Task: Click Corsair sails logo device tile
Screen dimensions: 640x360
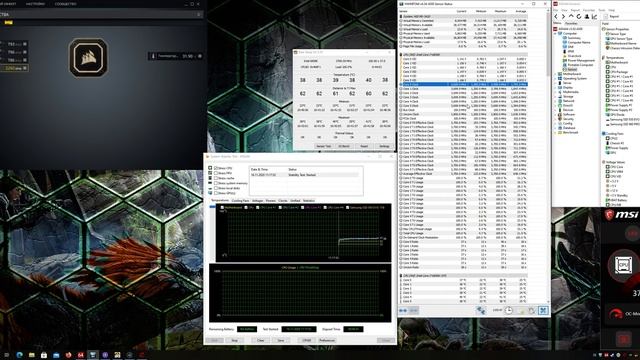Action: 88,58
